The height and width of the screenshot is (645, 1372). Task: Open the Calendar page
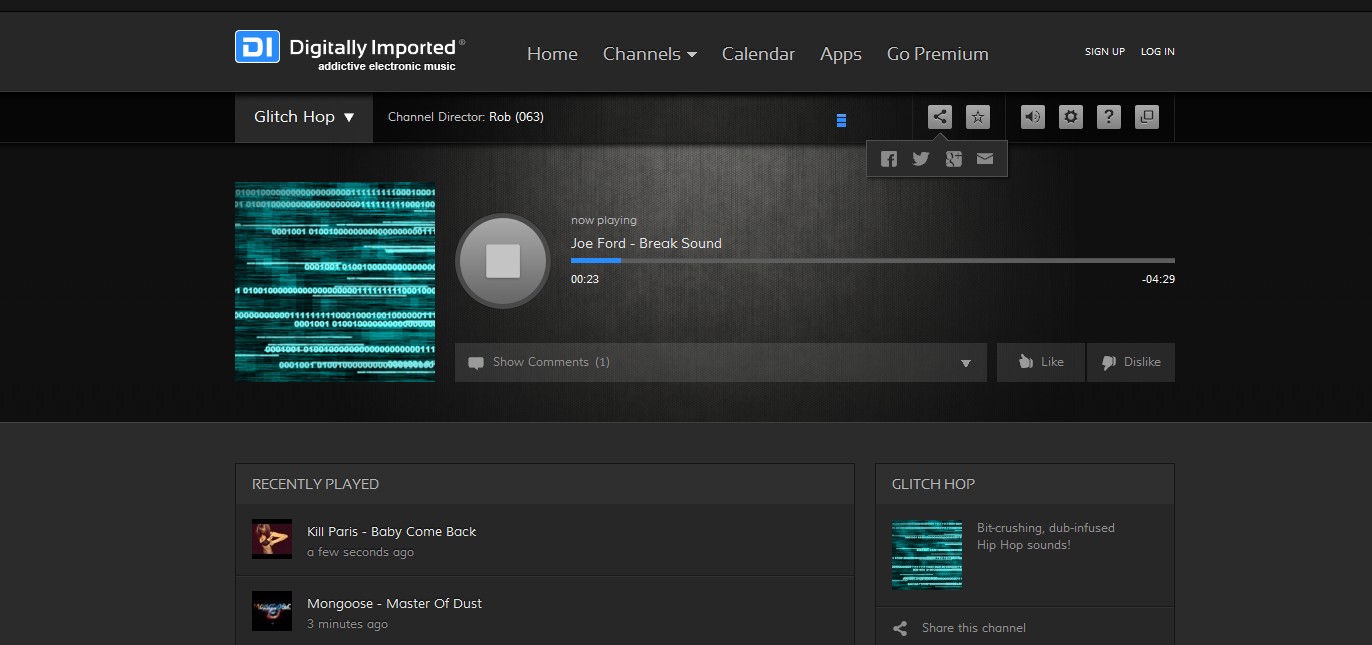(758, 54)
